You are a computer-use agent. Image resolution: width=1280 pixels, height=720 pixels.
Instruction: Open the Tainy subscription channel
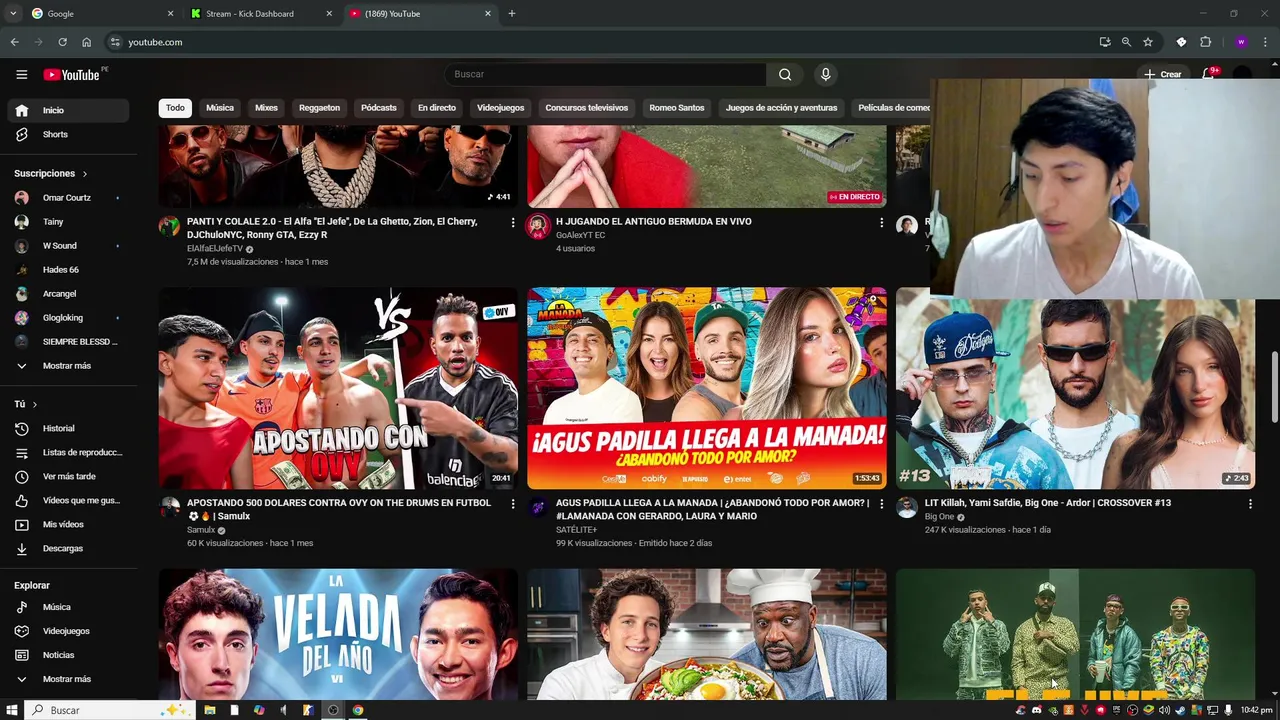(66, 222)
